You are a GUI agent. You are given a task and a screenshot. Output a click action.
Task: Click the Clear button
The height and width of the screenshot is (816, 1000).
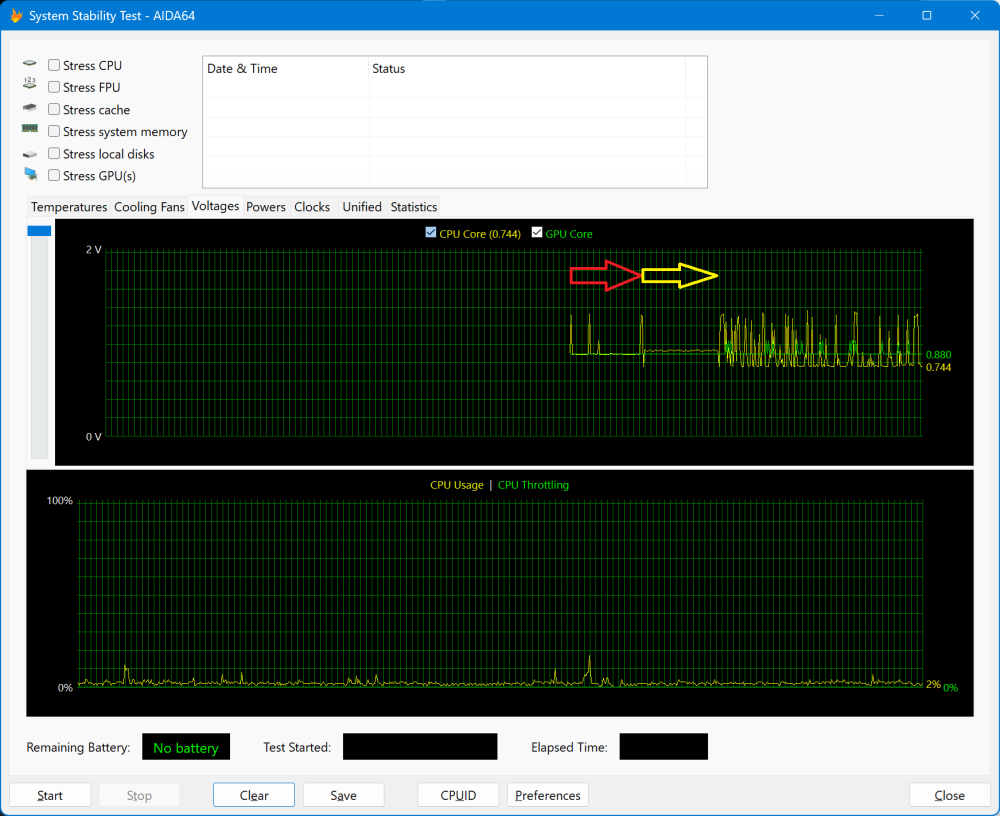coord(254,795)
